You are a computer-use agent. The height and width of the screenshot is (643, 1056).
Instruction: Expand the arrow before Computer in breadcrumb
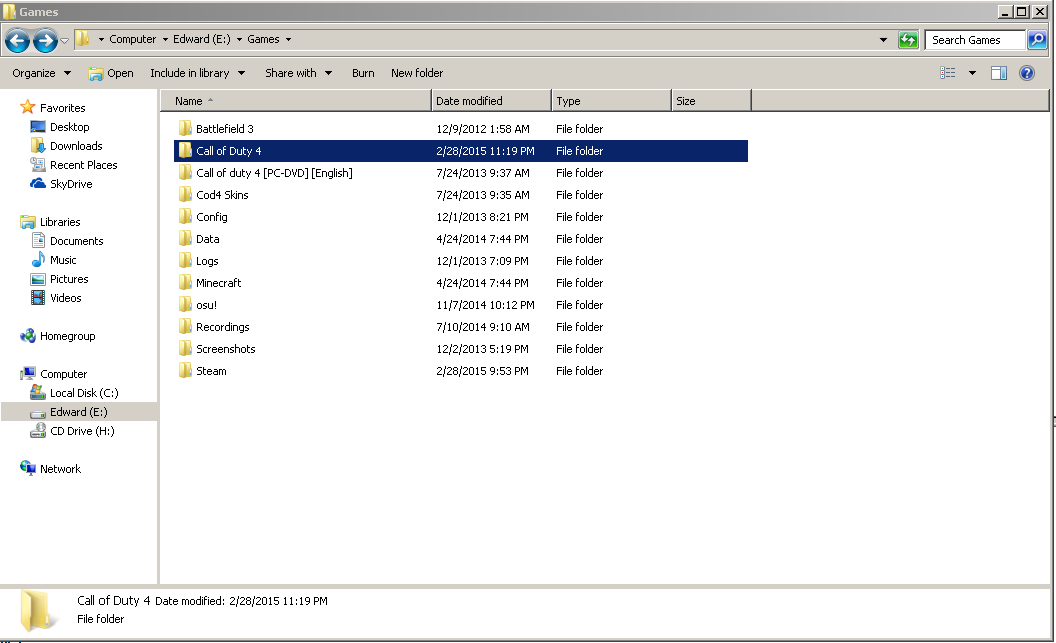(x=101, y=40)
